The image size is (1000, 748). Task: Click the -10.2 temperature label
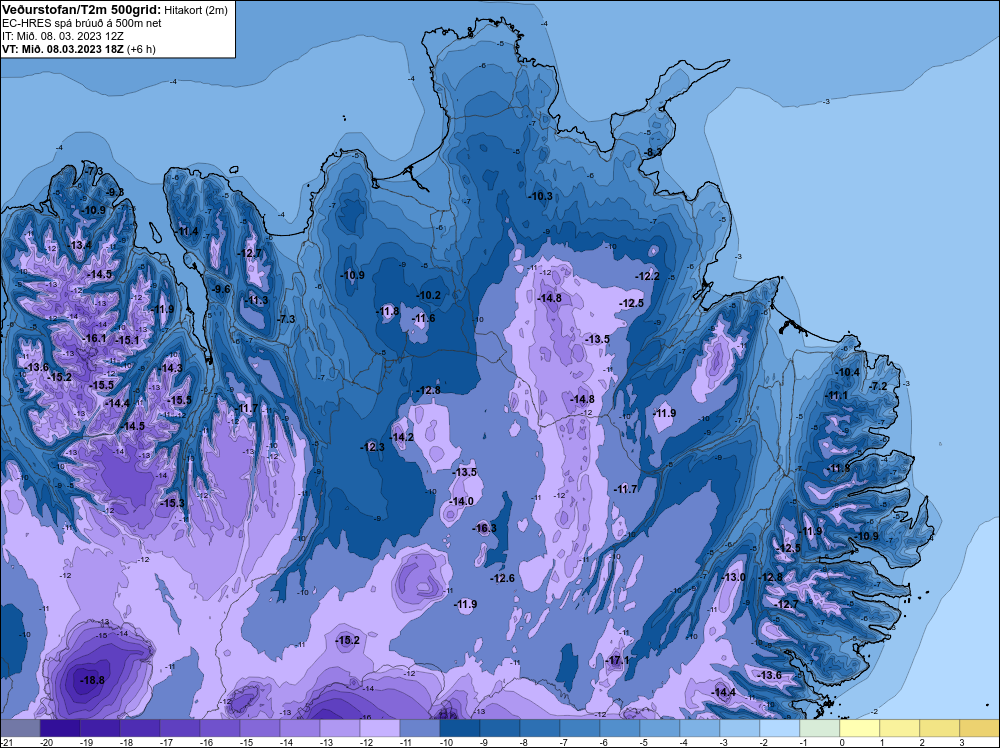tap(429, 295)
